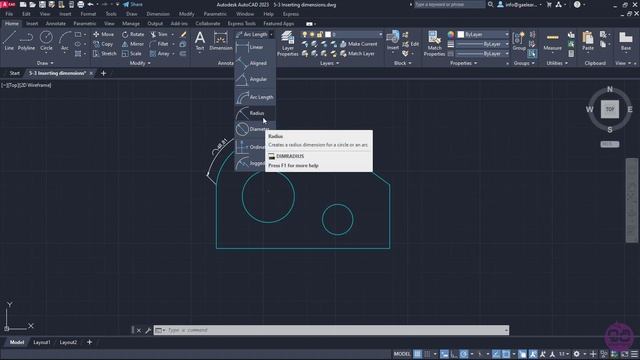
Task: Expand the Utilities panel
Action: 557,63
